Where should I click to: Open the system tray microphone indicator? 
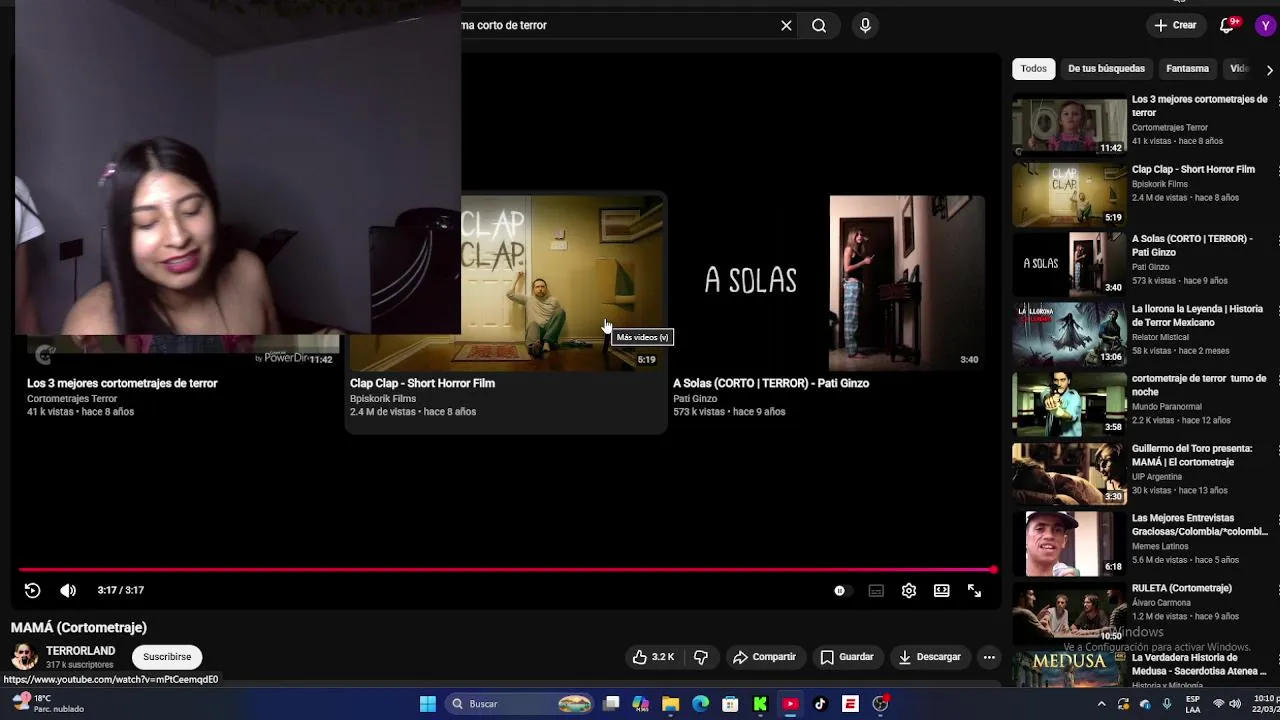coord(1166,704)
